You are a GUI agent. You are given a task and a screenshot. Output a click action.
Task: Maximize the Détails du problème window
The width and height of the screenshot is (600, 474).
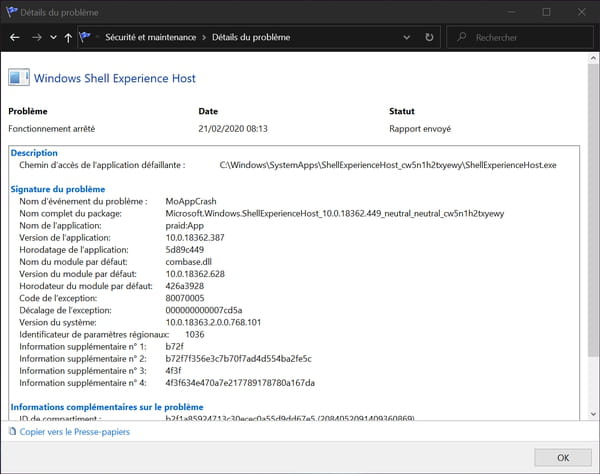point(546,12)
